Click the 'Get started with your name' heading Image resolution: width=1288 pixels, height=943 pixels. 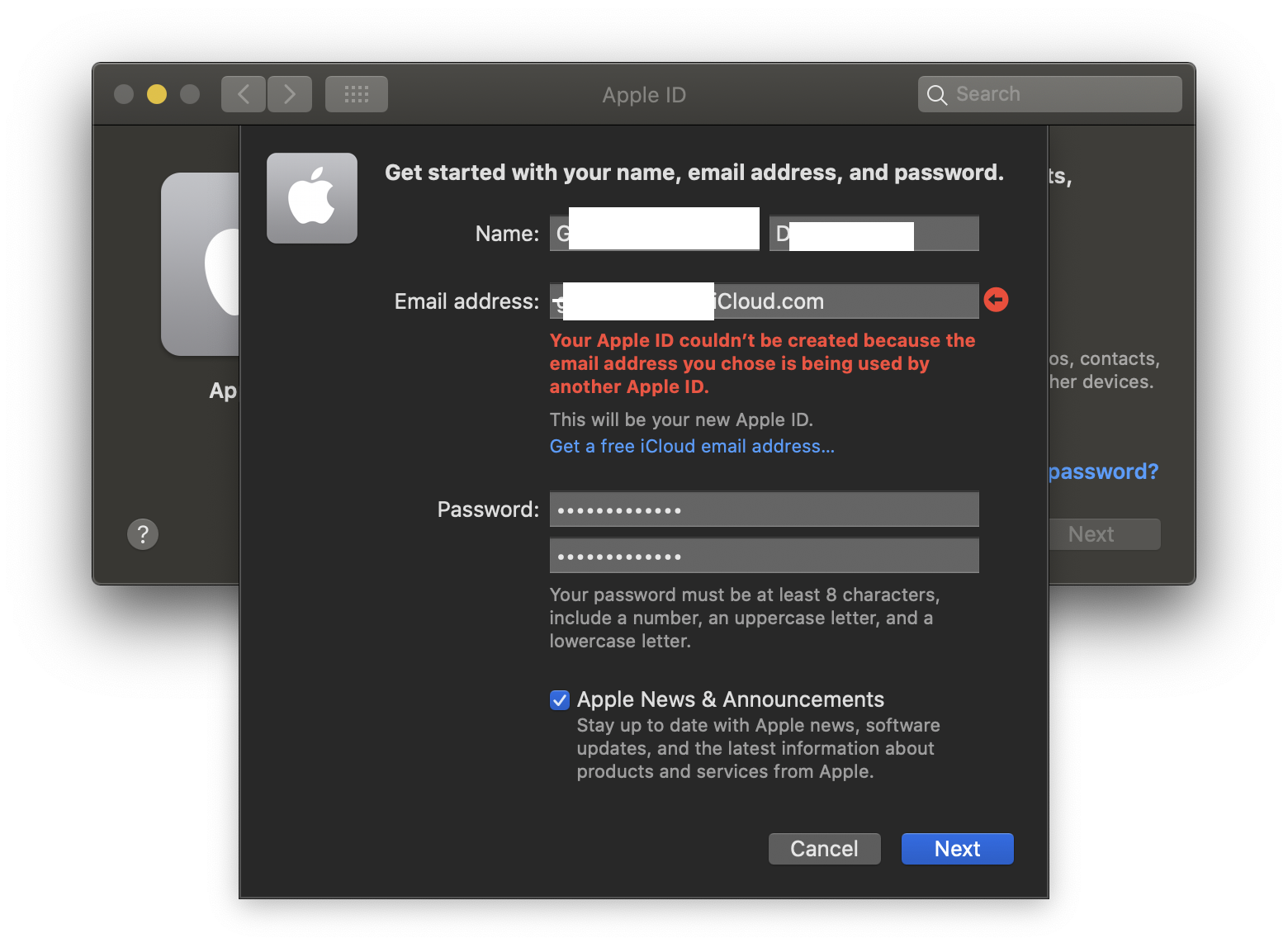coord(694,173)
